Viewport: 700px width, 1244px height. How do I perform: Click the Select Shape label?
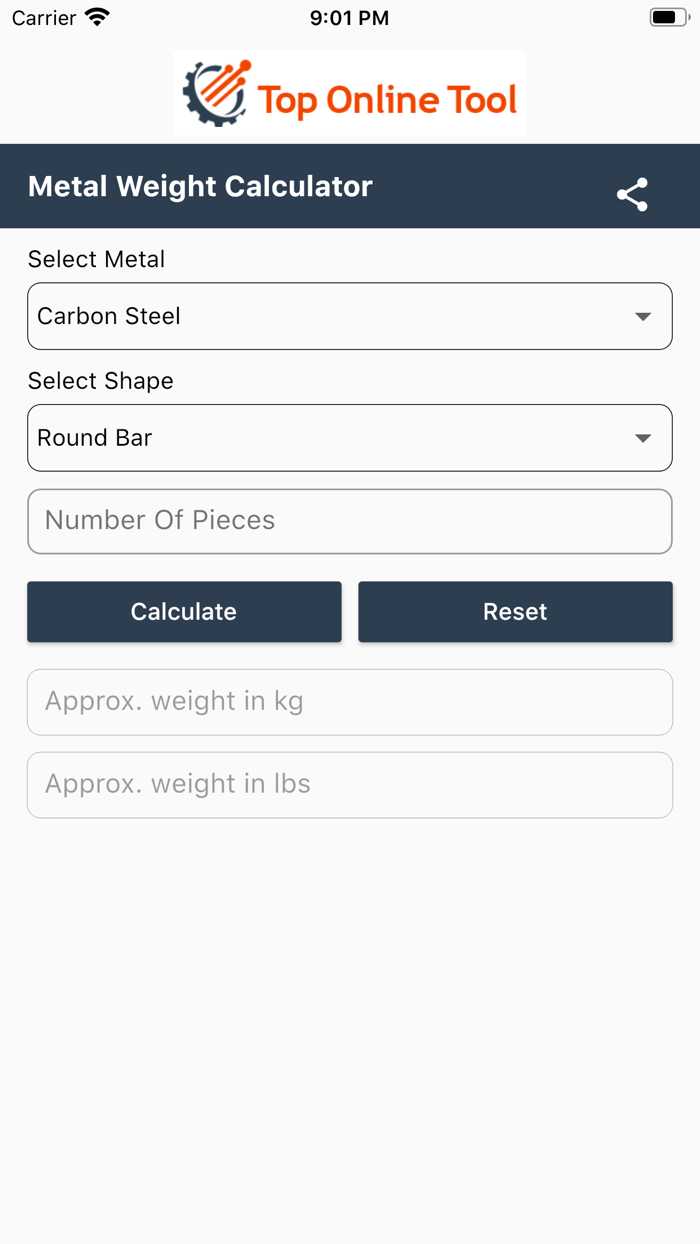click(100, 381)
